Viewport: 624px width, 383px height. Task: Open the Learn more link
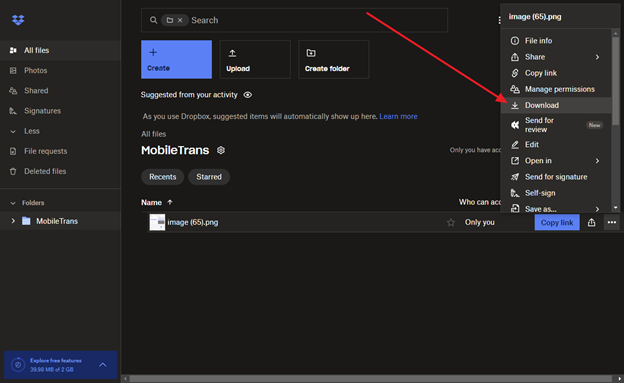coord(398,116)
